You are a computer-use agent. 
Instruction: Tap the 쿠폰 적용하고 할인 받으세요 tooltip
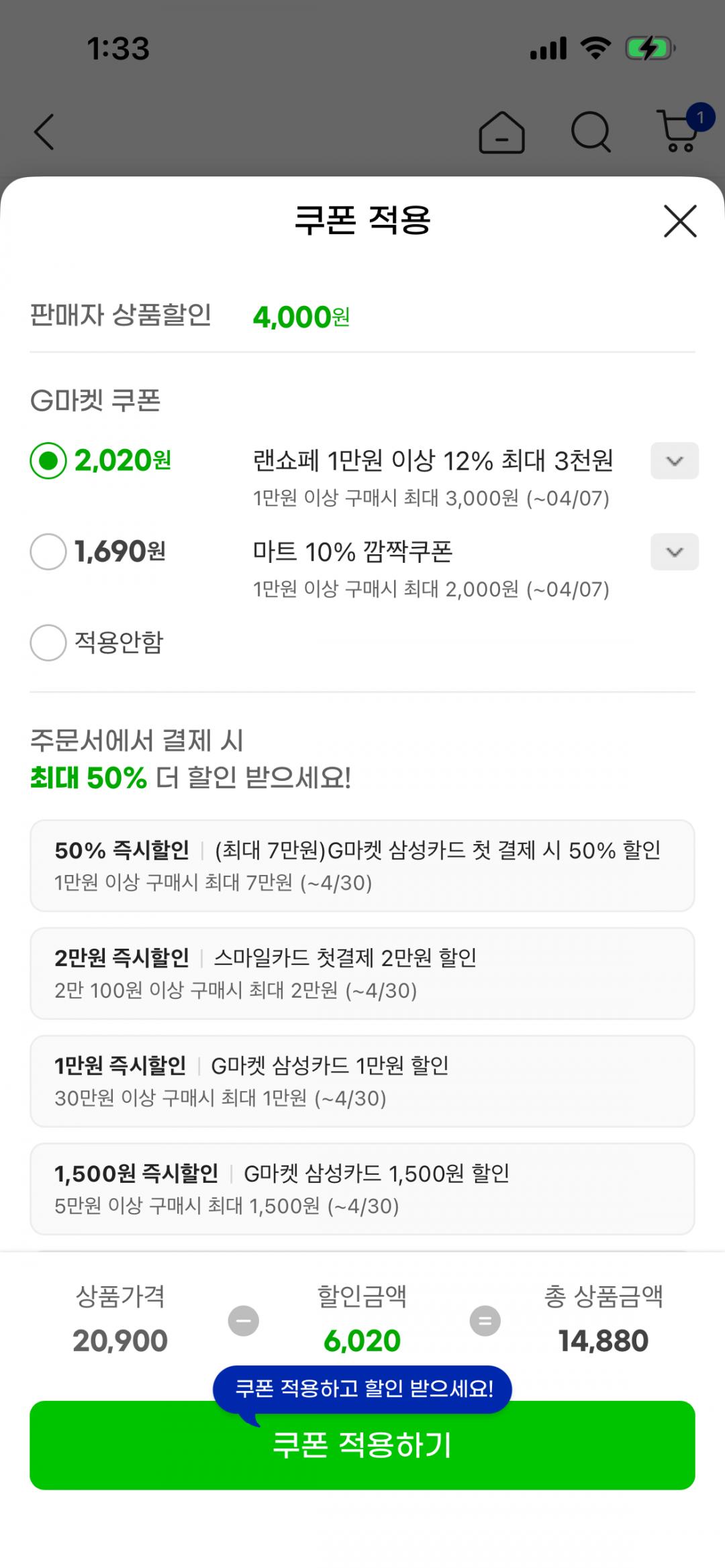[362, 1388]
